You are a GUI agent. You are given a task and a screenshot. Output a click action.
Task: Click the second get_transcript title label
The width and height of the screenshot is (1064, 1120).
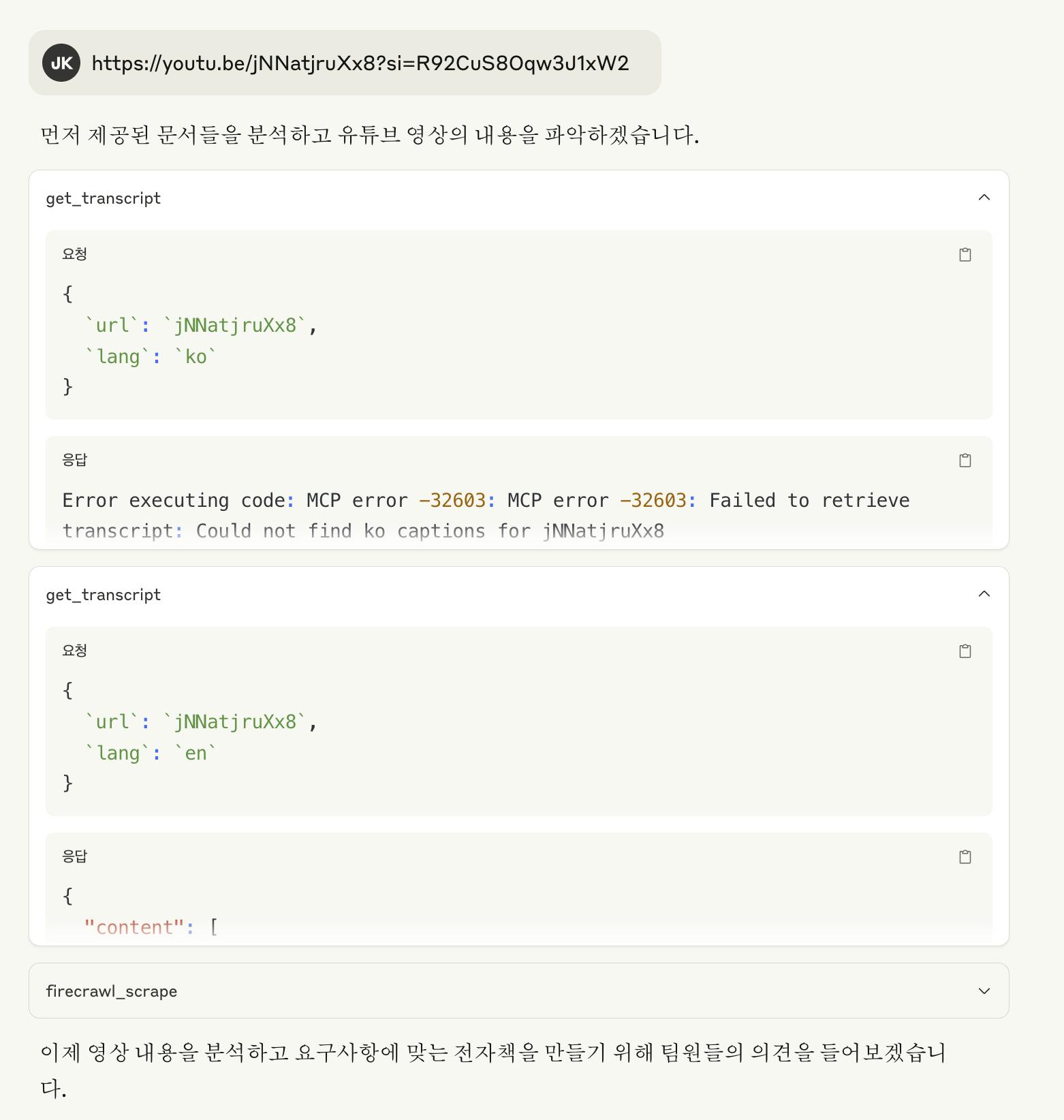tap(104, 595)
